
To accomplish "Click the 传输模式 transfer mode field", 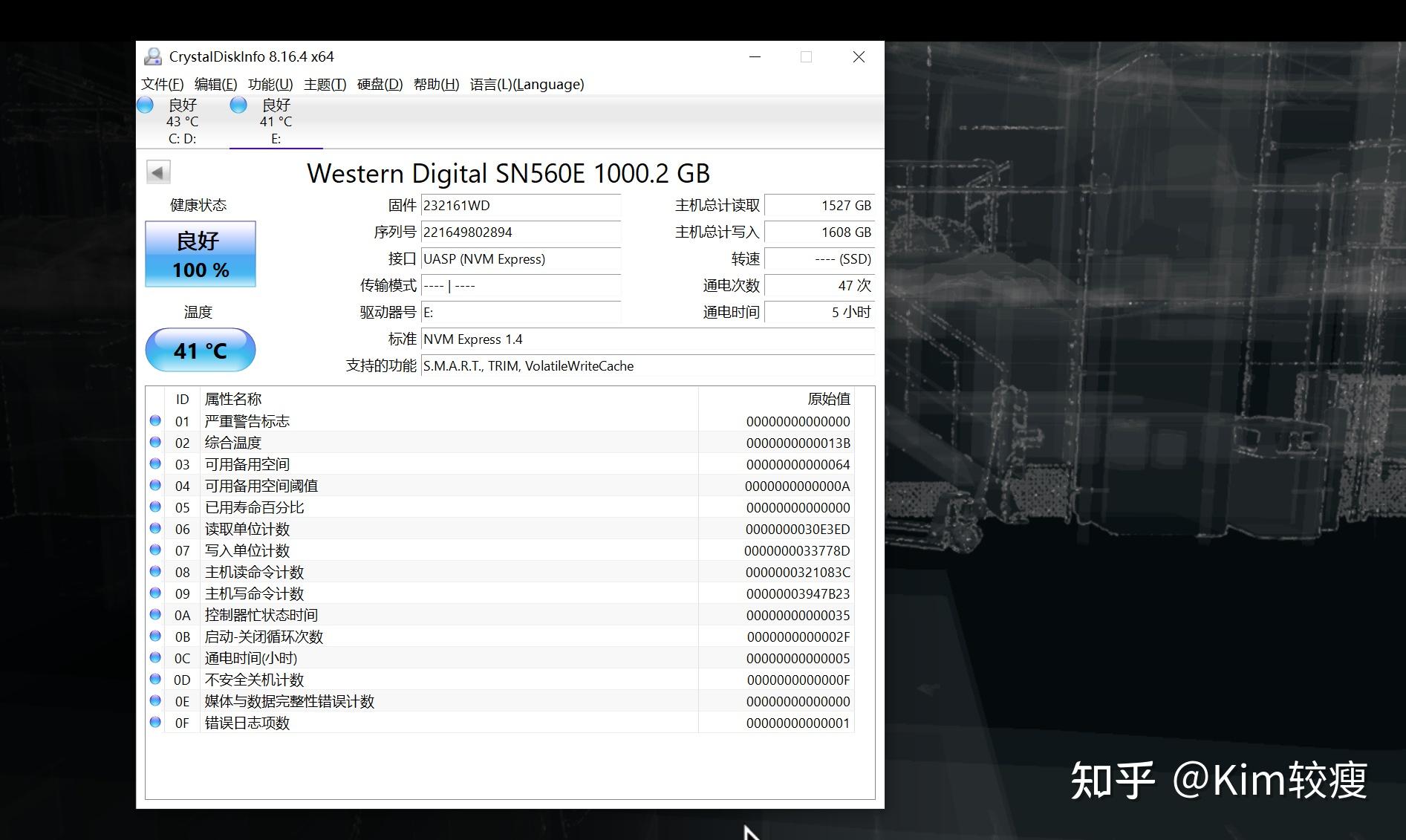I will click(x=521, y=286).
